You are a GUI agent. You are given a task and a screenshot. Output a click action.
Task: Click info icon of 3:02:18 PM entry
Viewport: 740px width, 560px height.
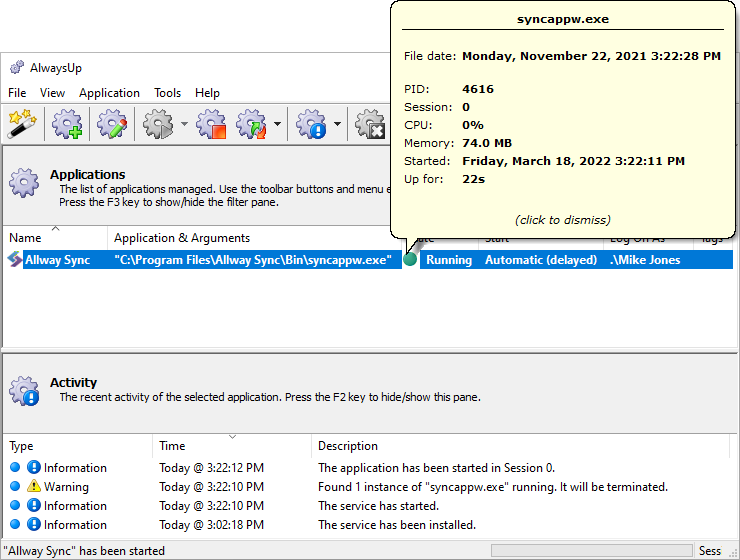34,524
